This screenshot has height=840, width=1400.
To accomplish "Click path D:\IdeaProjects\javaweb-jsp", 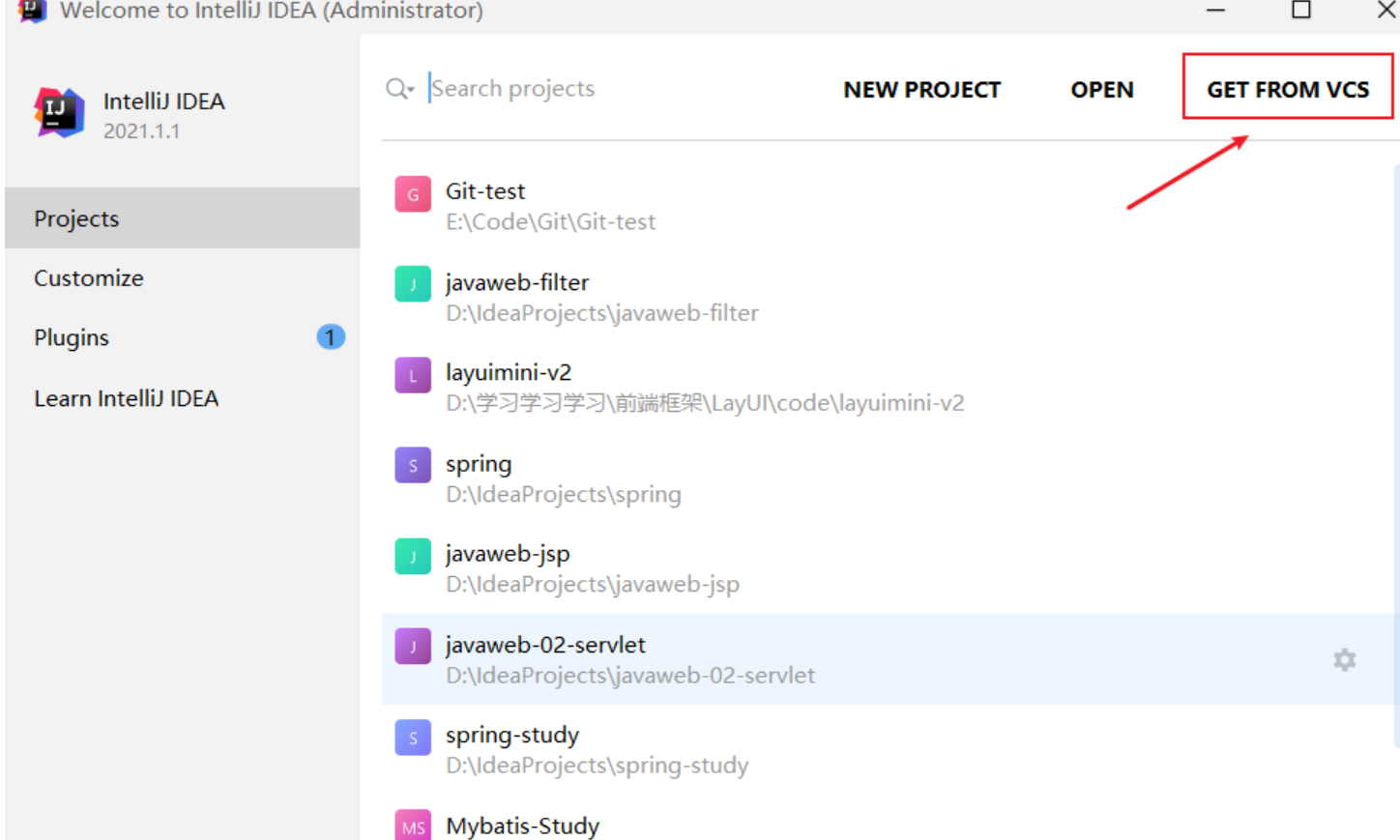I will tap(592, 585).
